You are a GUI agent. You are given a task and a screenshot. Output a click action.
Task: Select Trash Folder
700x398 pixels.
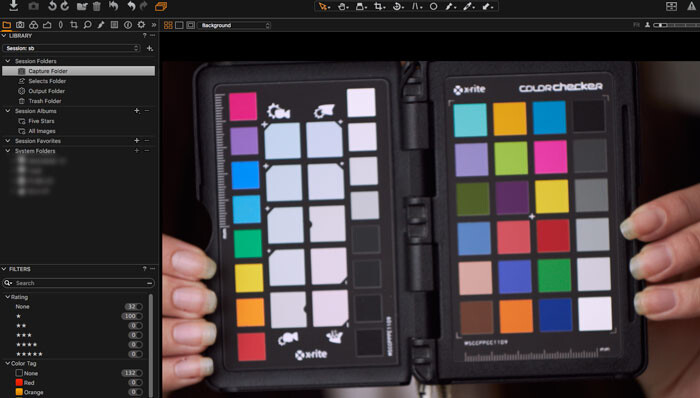[x=45, y=101]
